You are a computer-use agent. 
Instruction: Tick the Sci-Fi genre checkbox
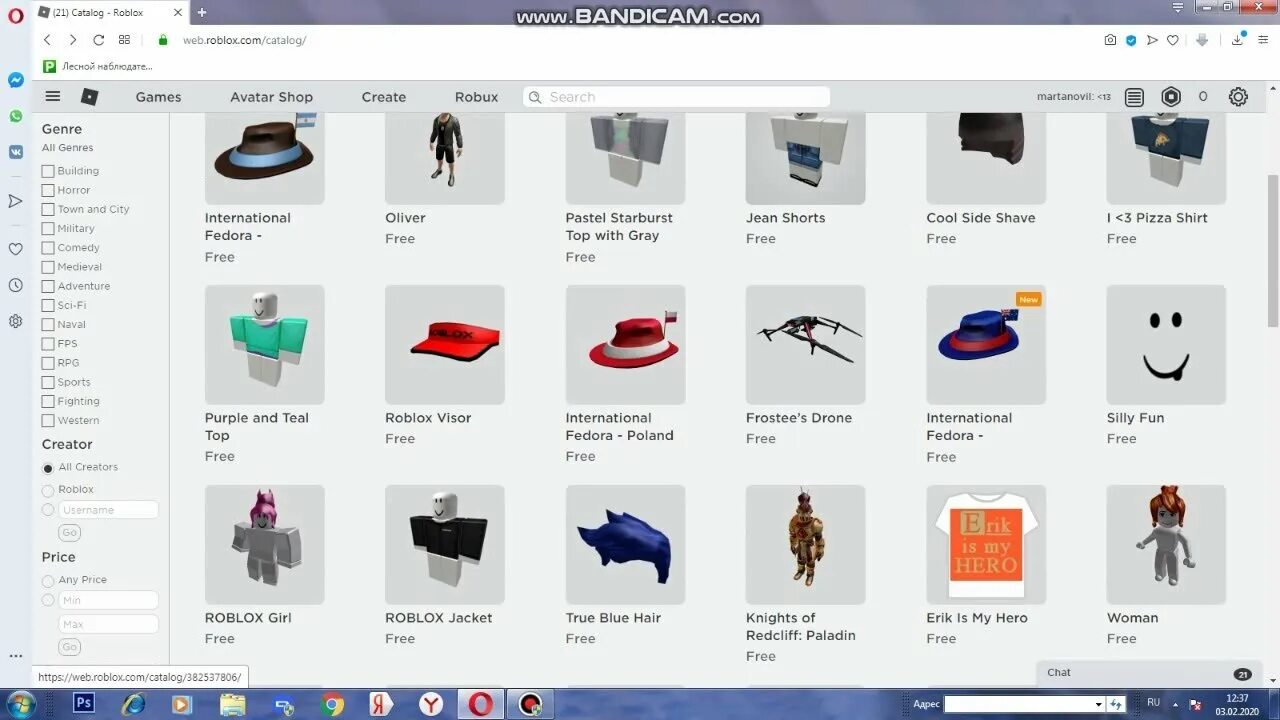coord(48,305)
